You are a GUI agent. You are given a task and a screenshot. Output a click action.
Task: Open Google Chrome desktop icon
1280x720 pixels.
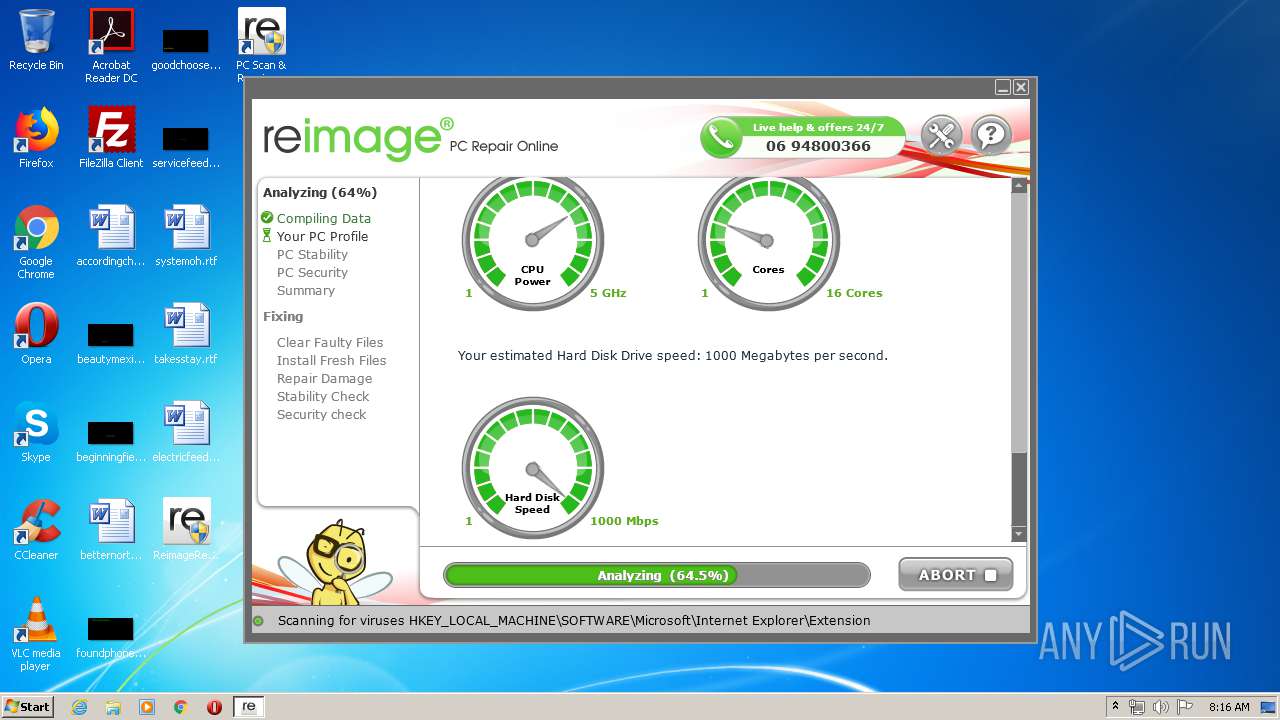[x=36, y=242]
